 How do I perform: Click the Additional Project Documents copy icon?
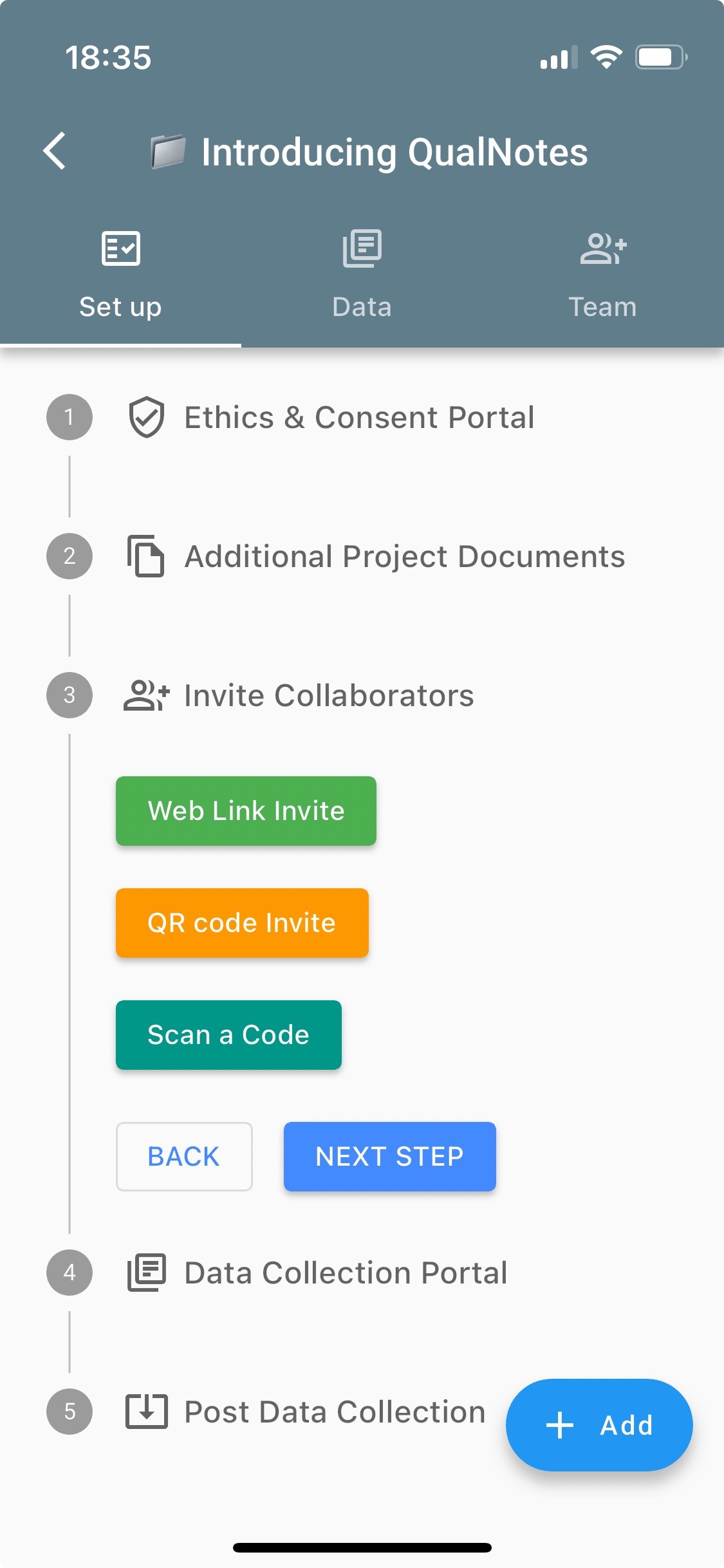click(146, 556)
